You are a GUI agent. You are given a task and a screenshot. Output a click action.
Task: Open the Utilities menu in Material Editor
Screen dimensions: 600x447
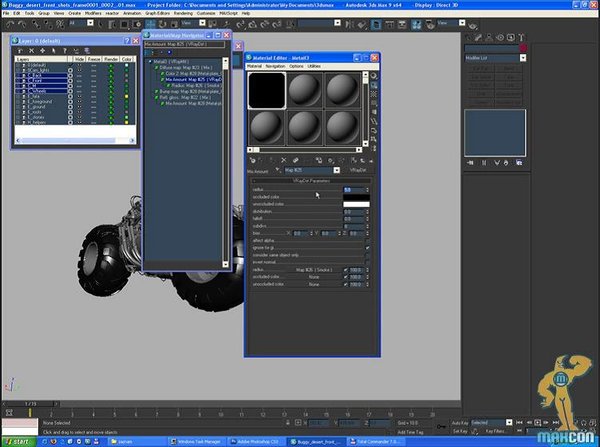point(314,66)
